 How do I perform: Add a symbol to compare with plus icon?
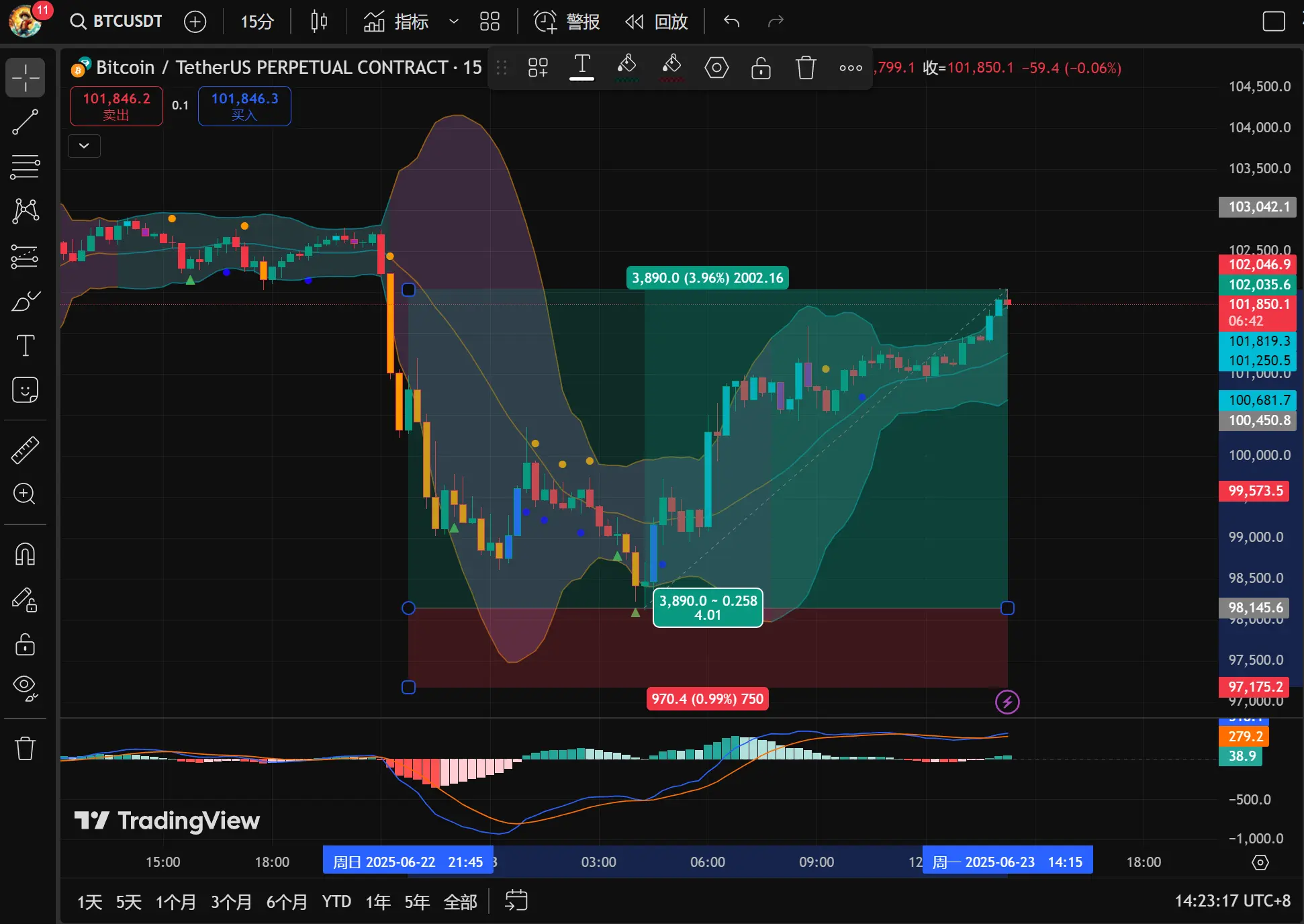coord(195,21)
